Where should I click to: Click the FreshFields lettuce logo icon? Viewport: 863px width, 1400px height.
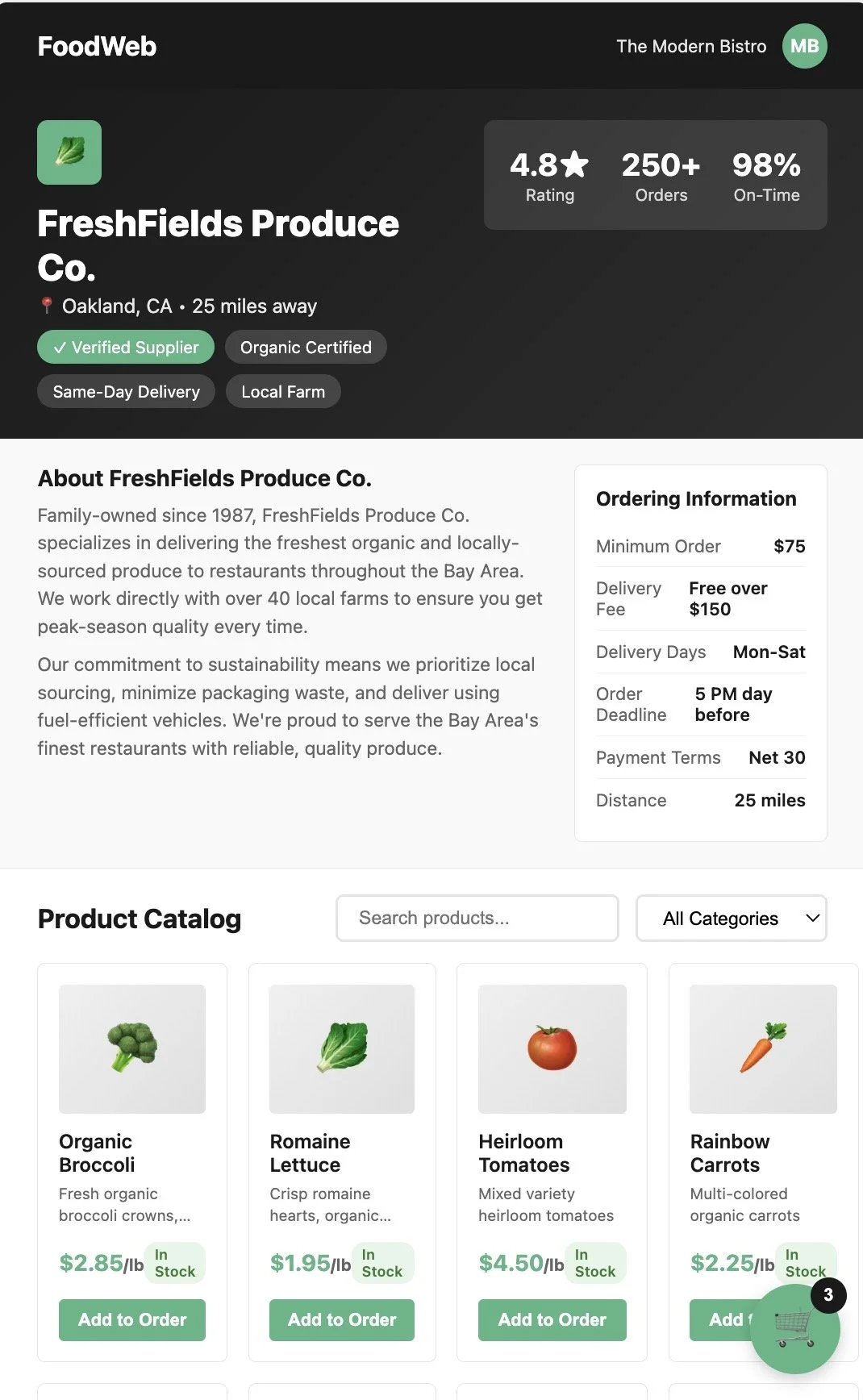69,152
